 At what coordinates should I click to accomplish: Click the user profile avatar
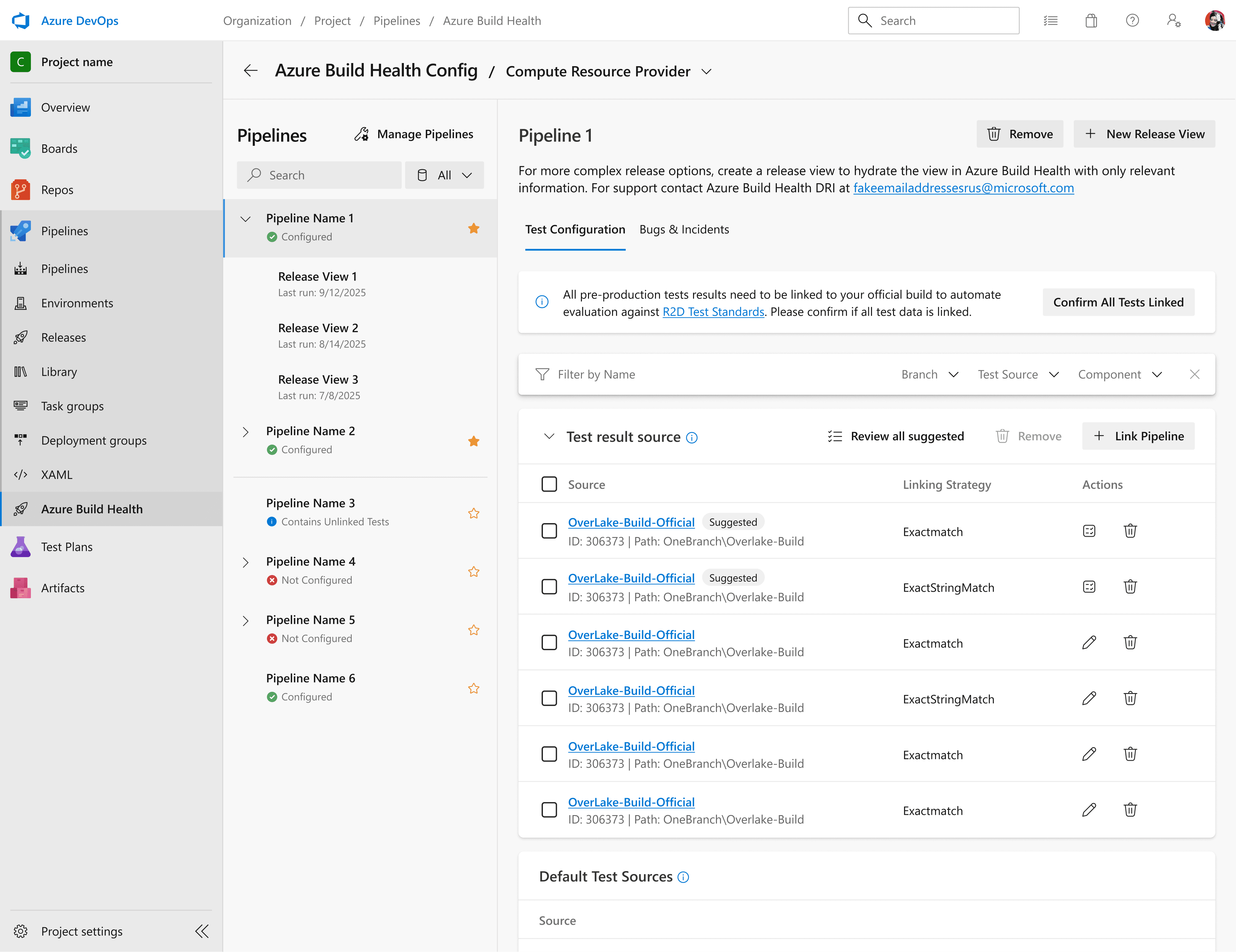(1214, 21)
